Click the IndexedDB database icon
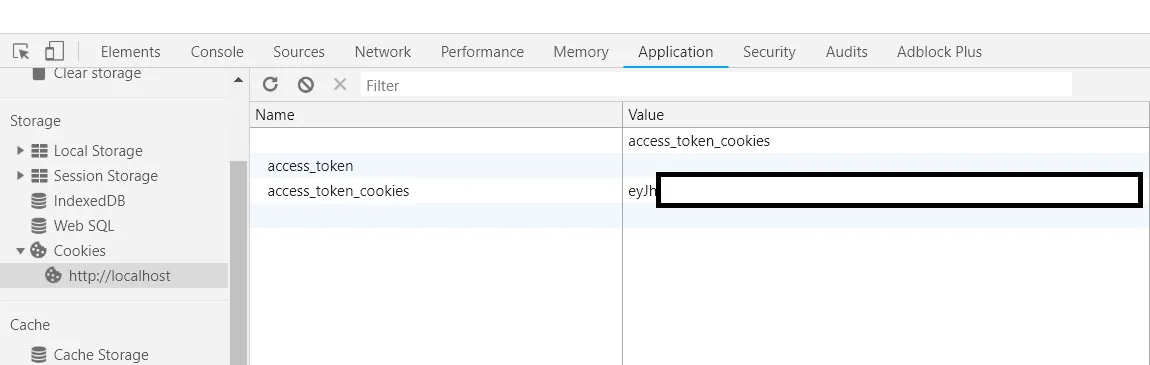Screen dimensions: 1150x365 click(x=39, y=201)
